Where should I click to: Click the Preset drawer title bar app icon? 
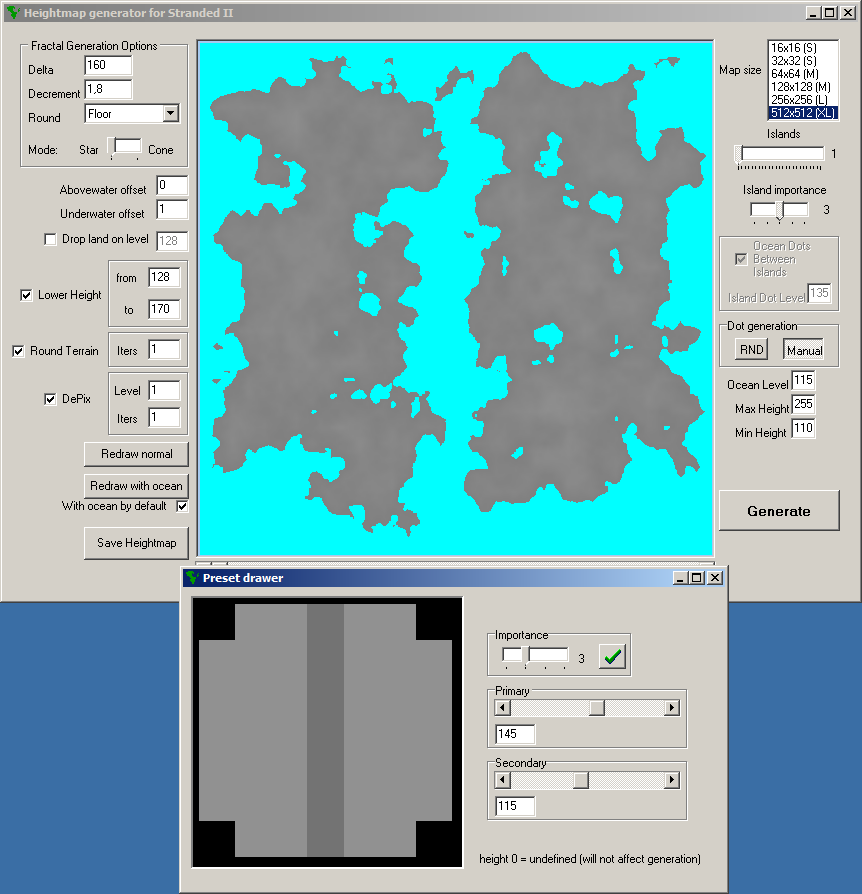(x=192, y=578)
